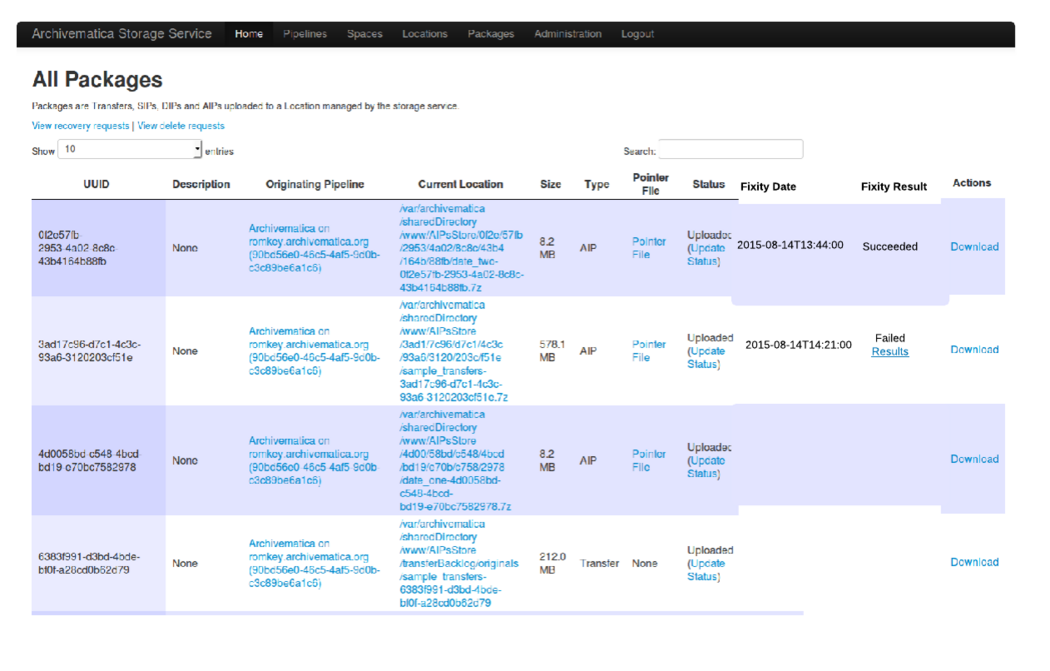Open the Spaces page from navigation bar
This screenshot has height=671, width=1050.
click(364, 33)
